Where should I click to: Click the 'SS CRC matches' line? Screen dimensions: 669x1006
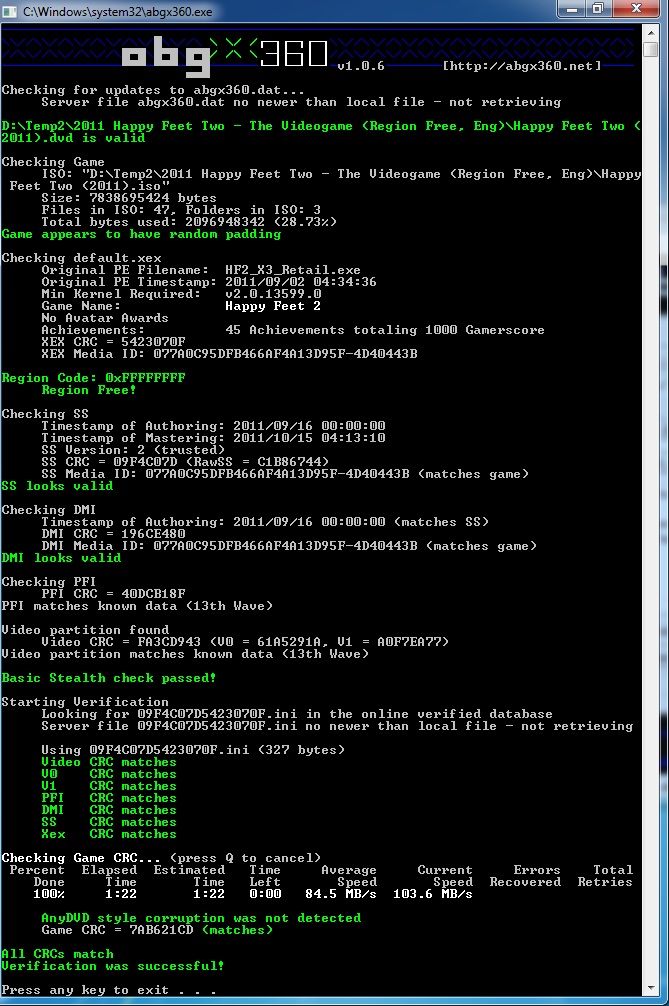(x=108, y=822)
